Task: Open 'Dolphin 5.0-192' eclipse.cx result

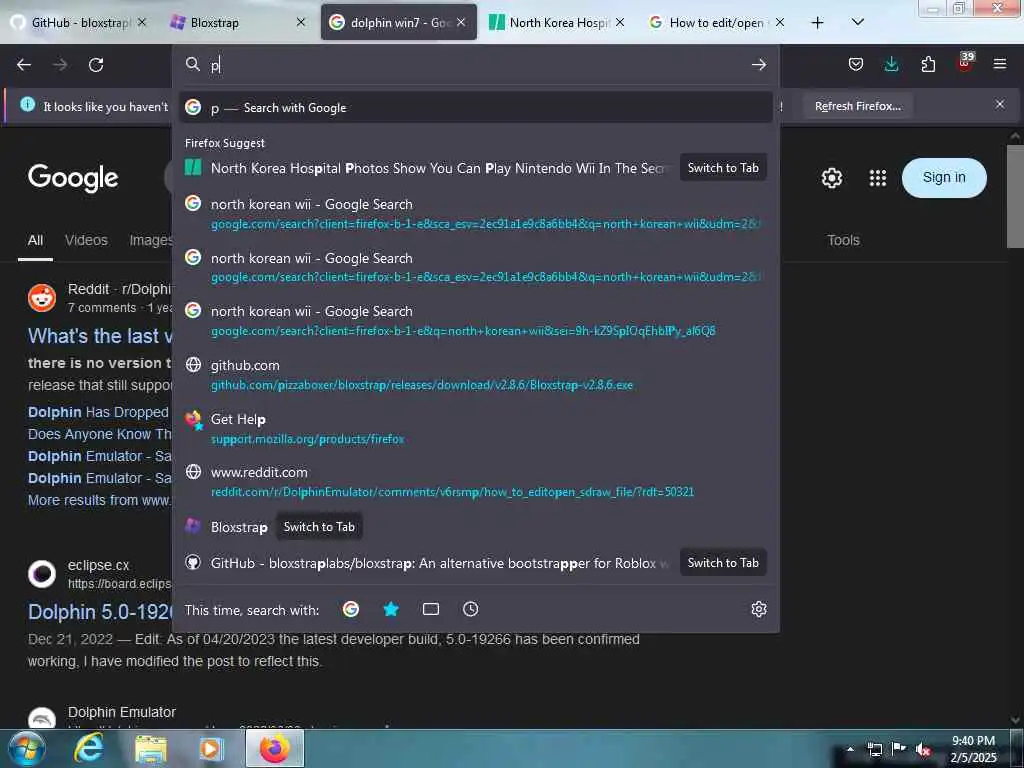Action: coord(100,612)
